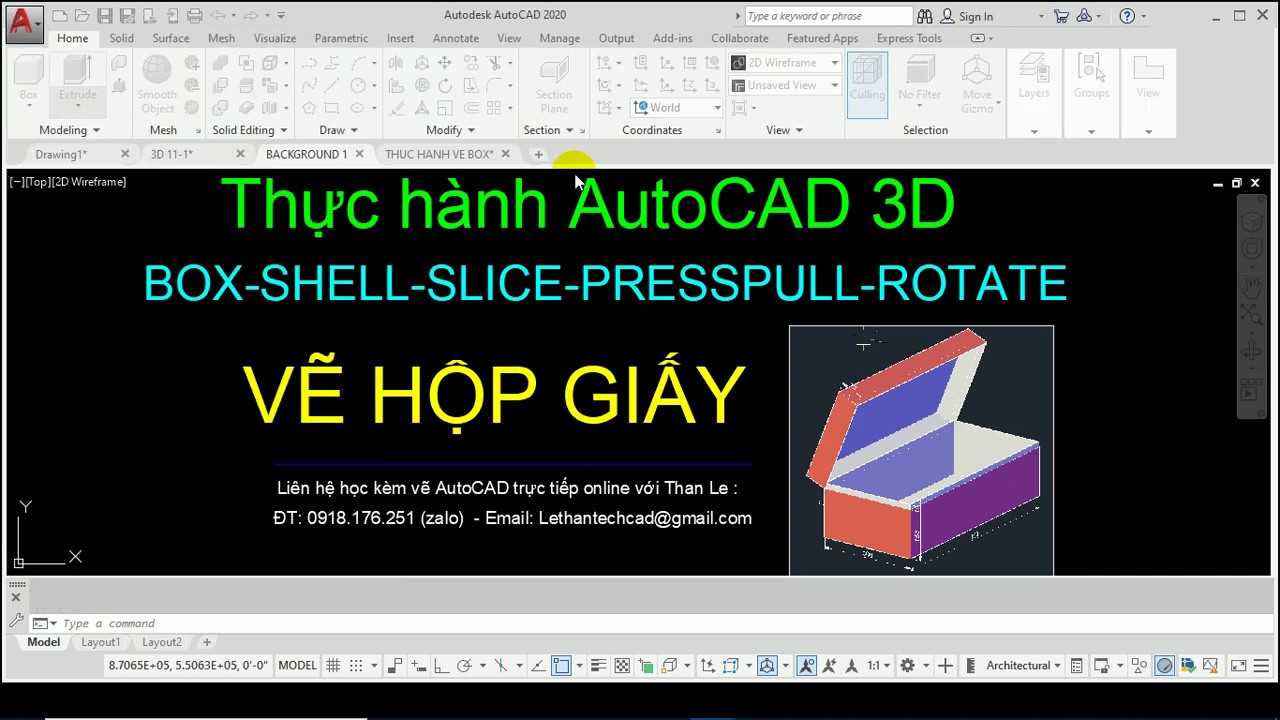The image size is (1280, 720).
Task: Open the 1:1 annotation scale dropdown
Action: point(879,666)
